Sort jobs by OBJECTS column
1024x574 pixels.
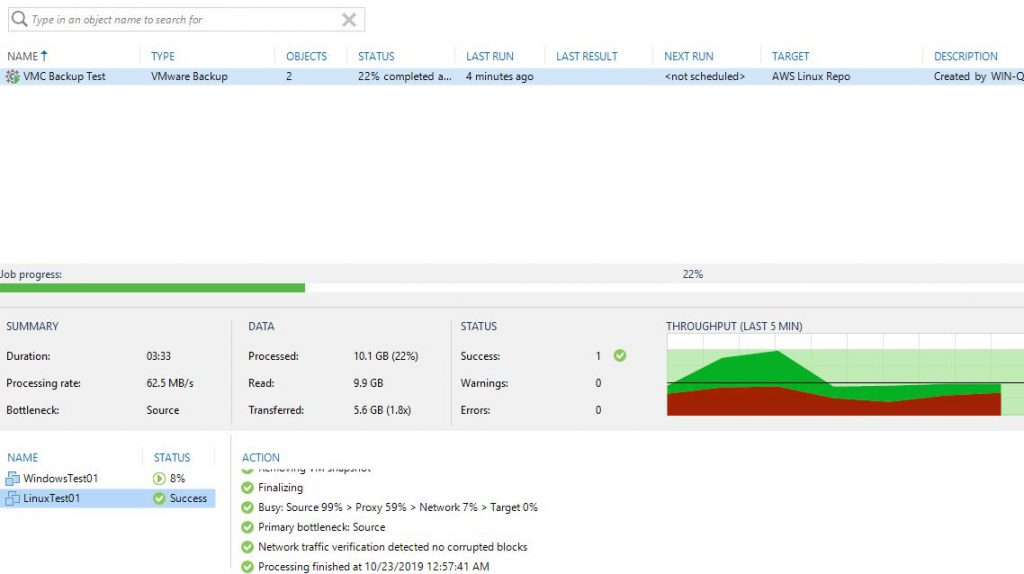click(x=306, y=56)
